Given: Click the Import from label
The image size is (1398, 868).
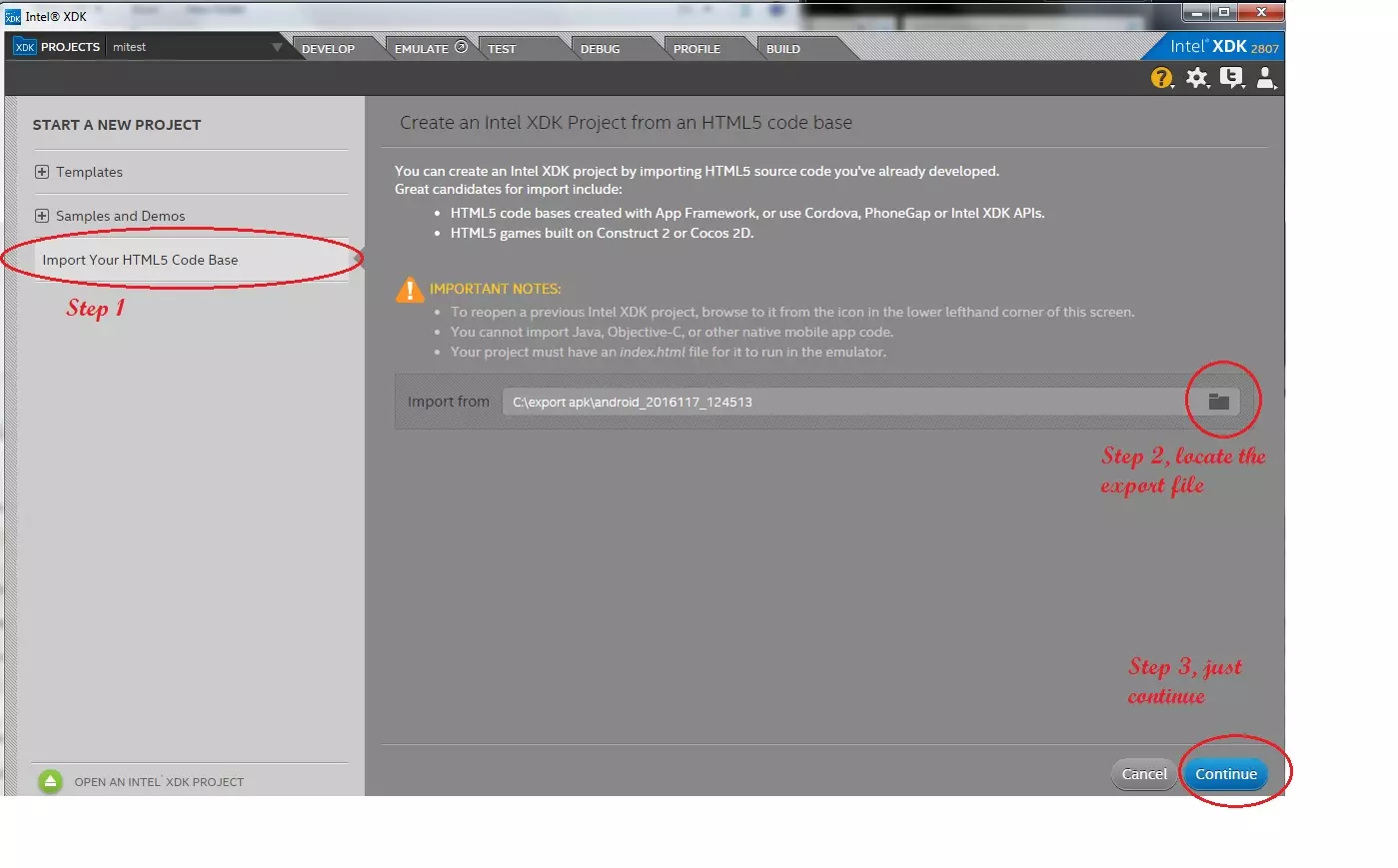Looking at the screenshot, I should coord(449,402).
